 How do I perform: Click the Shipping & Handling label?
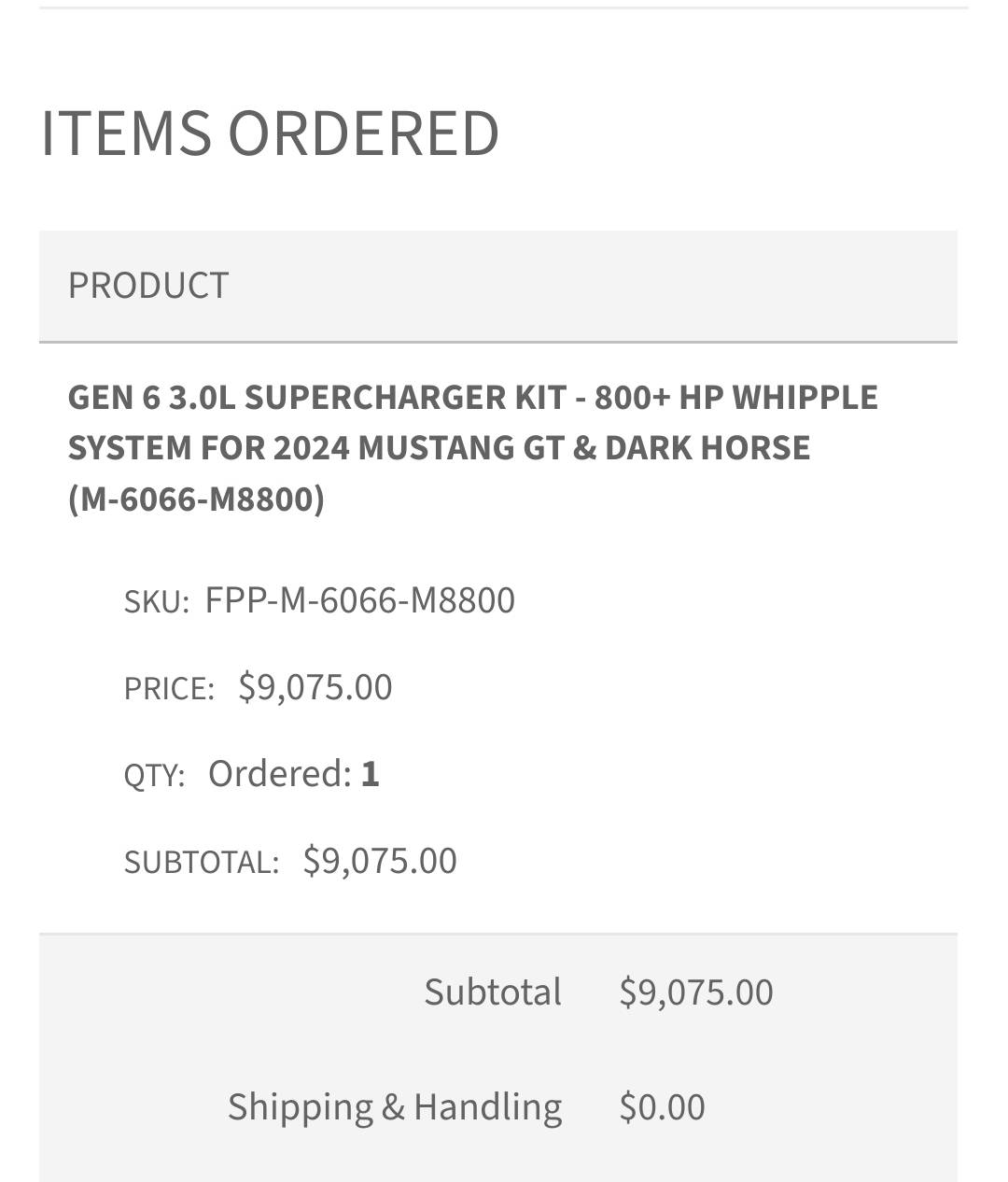tap(395, 1107)
